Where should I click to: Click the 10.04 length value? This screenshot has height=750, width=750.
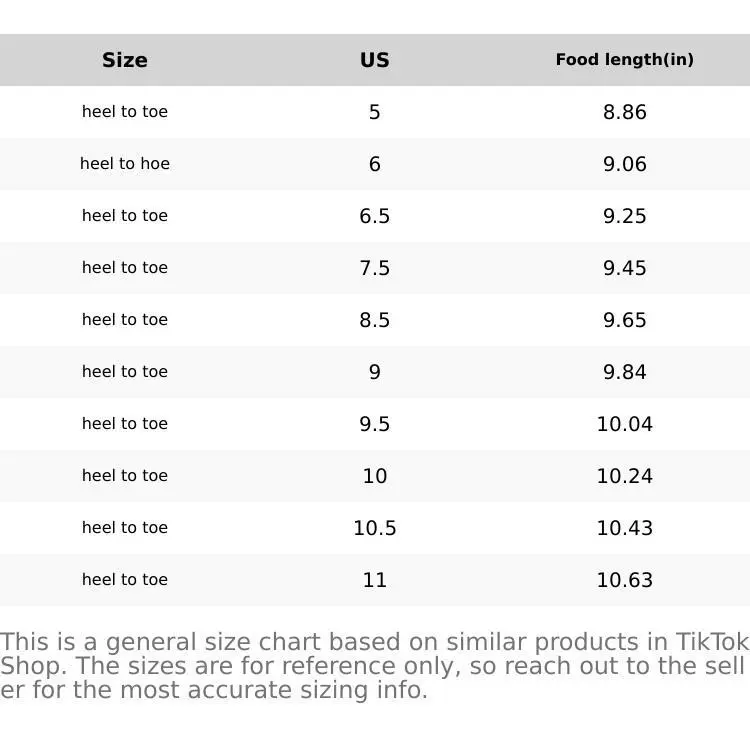point(624,424)
